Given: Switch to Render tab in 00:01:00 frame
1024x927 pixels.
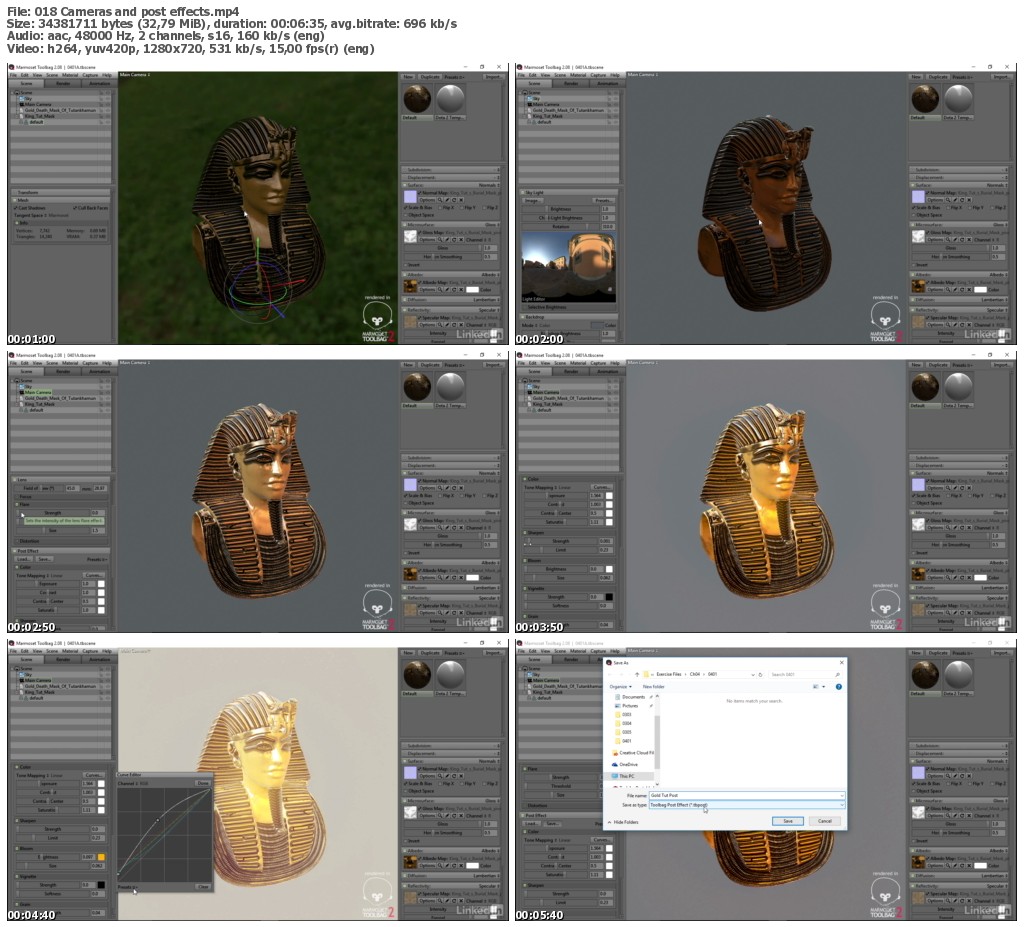Looking at the screenshot, I should point(63,84).
